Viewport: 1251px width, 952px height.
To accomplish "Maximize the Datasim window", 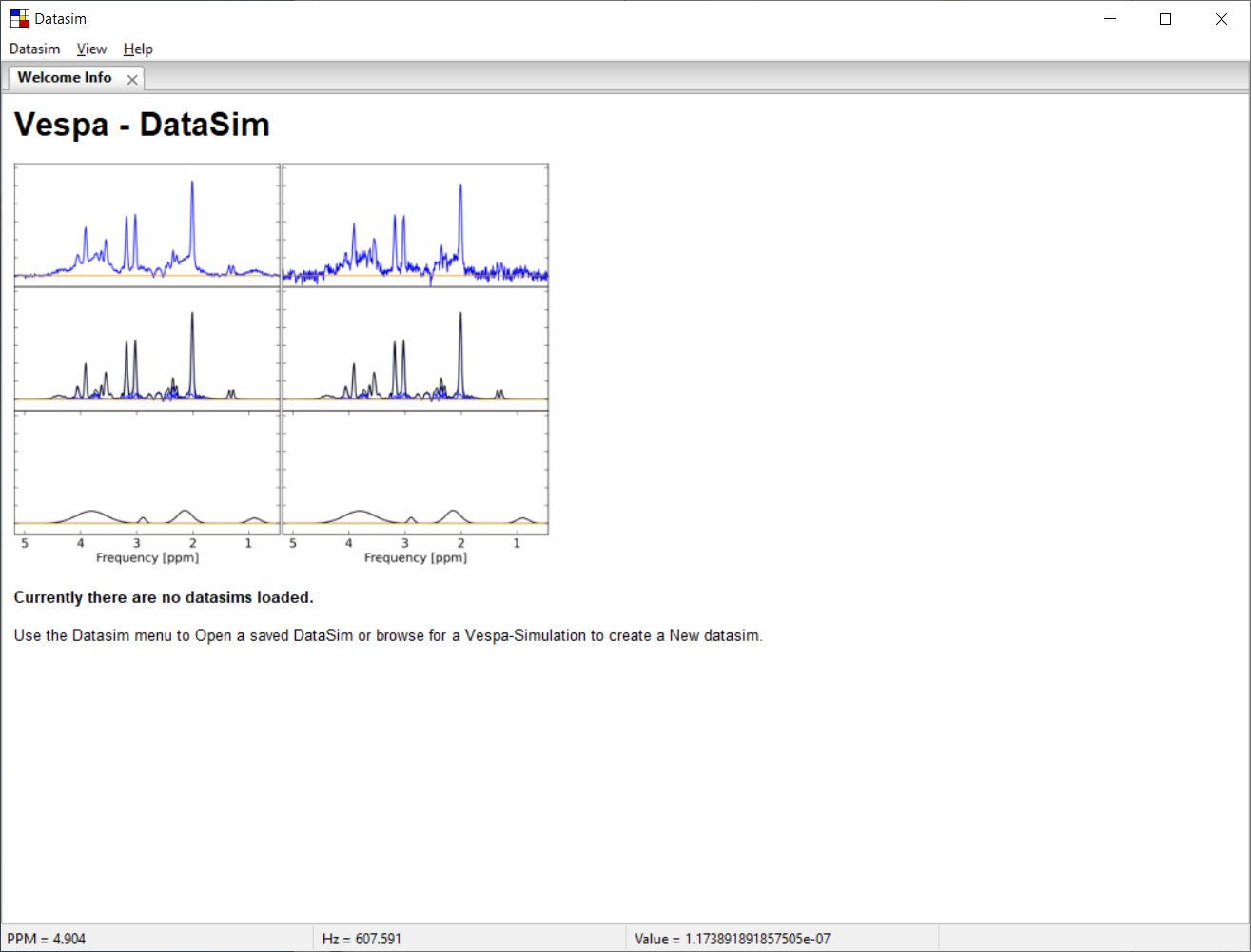I will 1165,19.
